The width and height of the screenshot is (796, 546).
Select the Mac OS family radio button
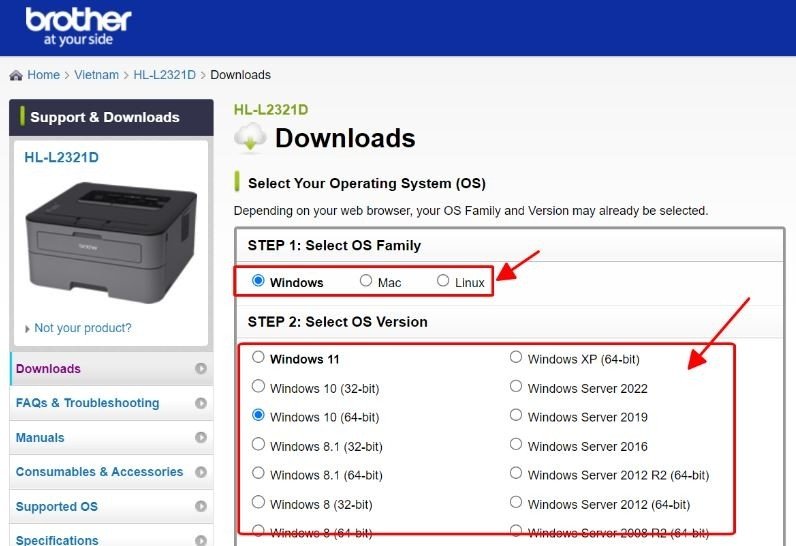click(x=366, y=282)
